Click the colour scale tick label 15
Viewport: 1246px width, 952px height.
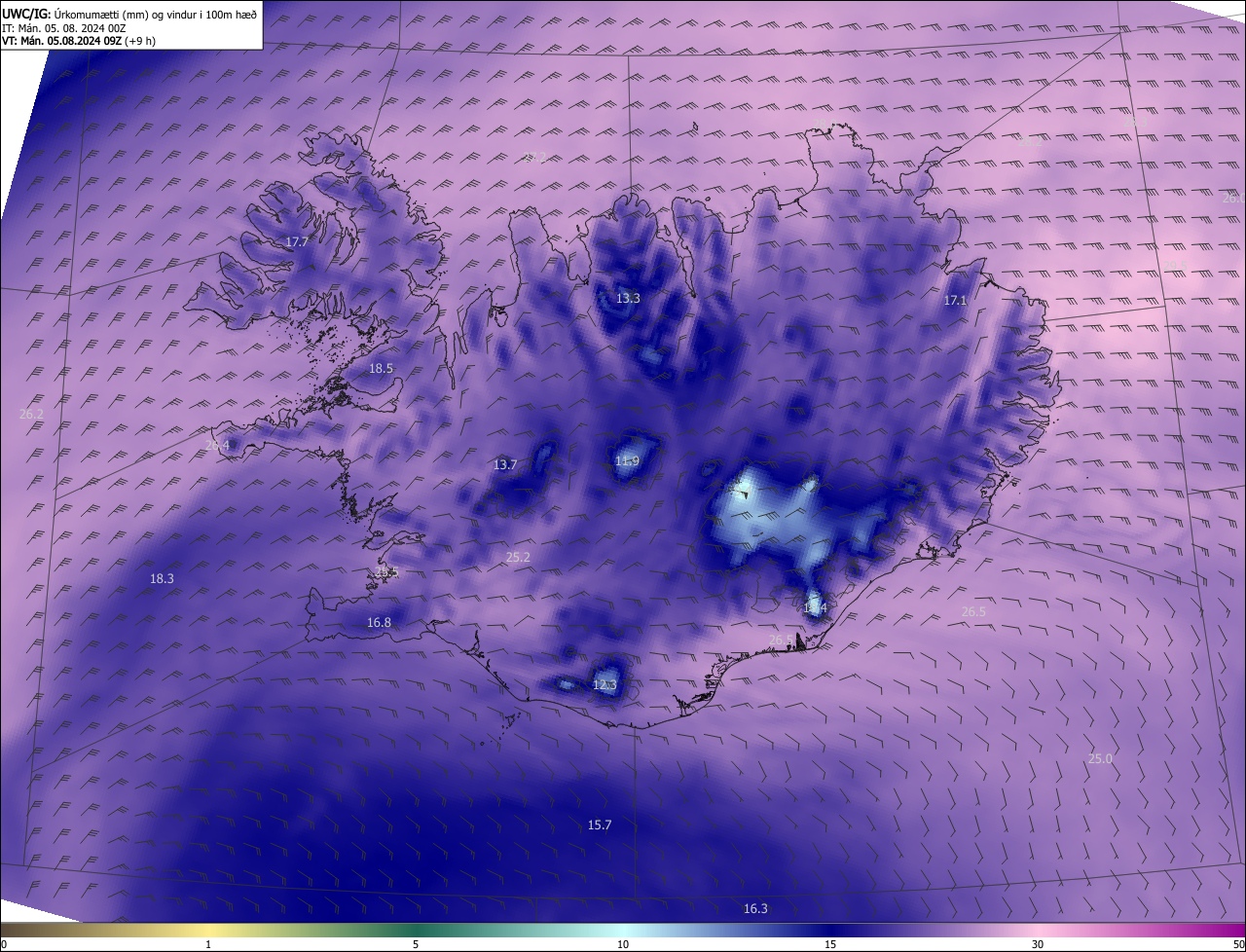(x=830, y=944)
